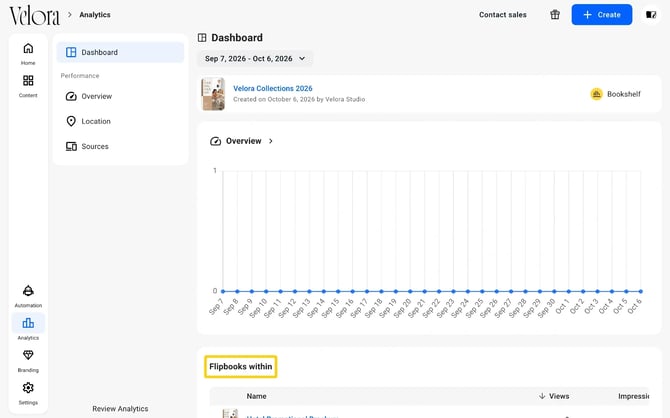
Task: Open the Content grid icon
Action: coord(28,80)
